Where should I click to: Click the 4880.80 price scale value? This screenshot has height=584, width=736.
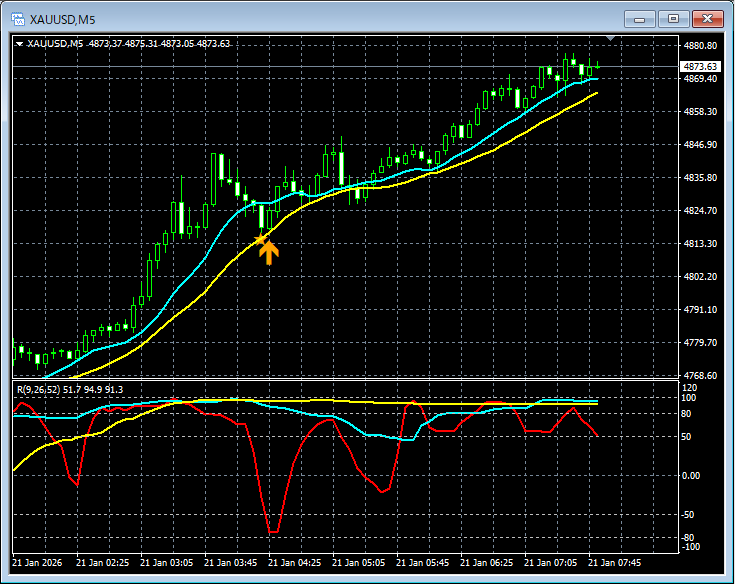[x=700, y=46]
